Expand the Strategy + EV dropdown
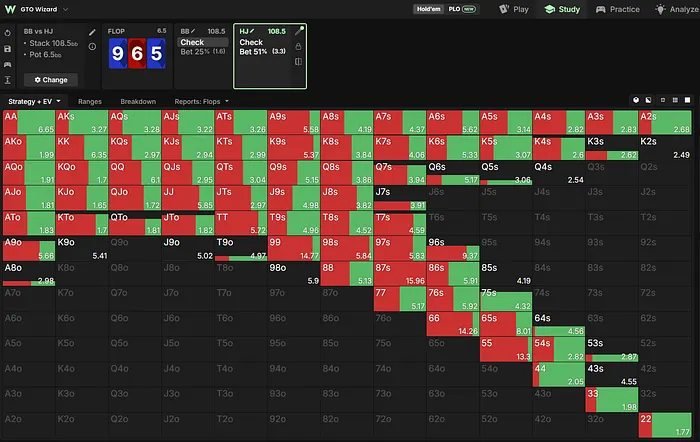700x442 pixels. point(34,101)
